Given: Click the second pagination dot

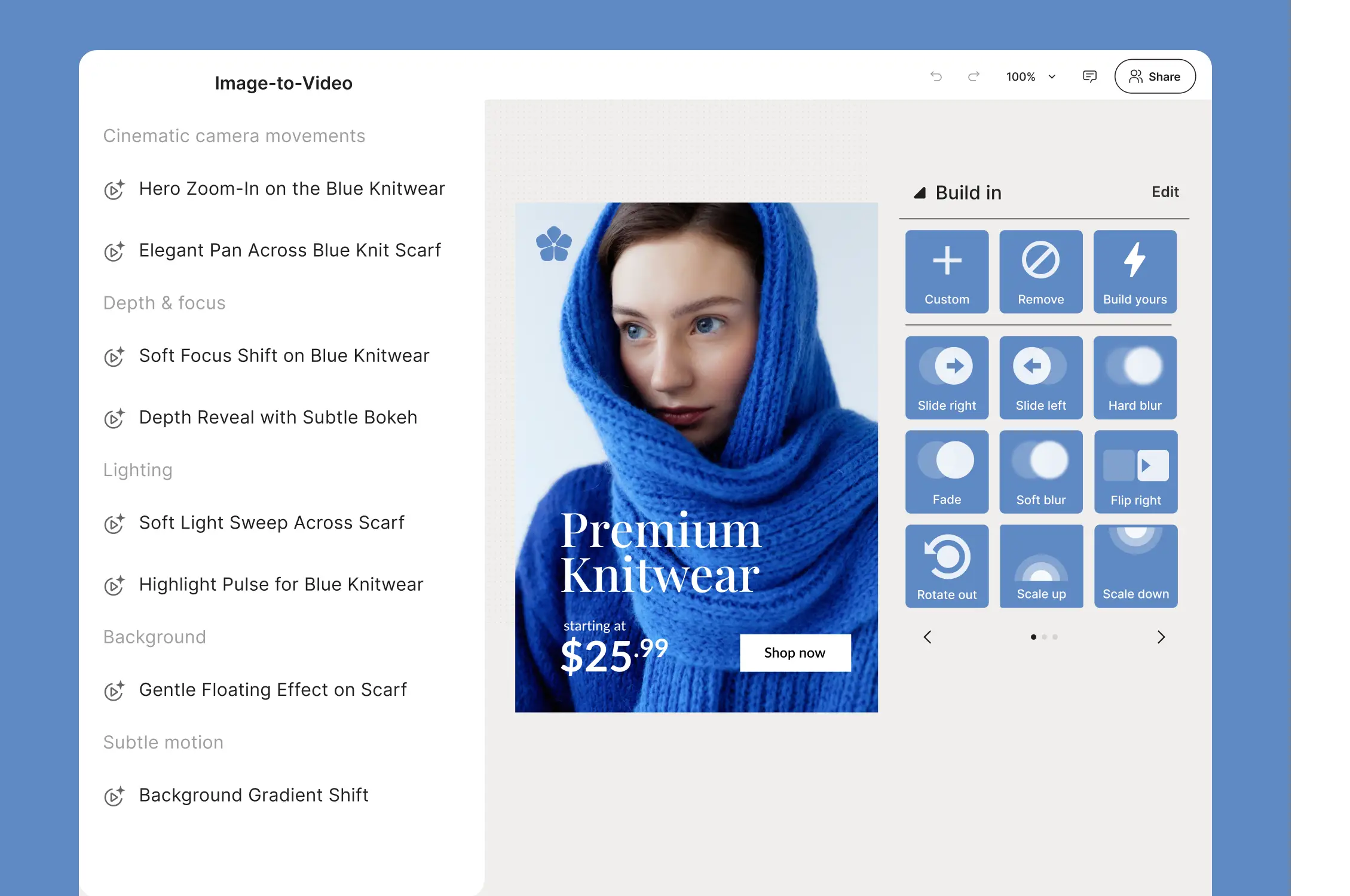Looking at the screenshot, I should point(1044,637).
